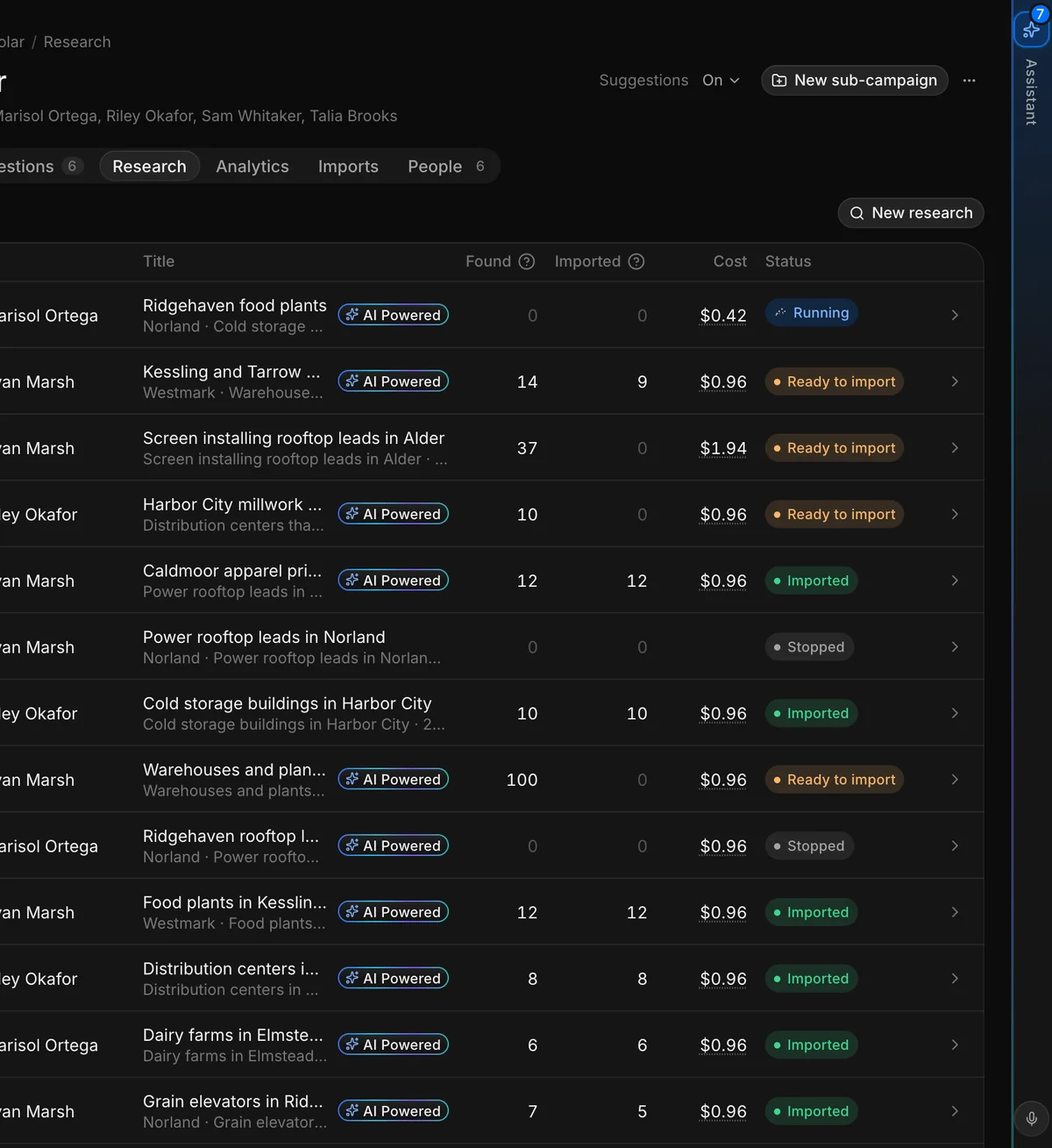Click the Running status badge
This screenshot has height=1148, width=1052.
coord(812,313)
